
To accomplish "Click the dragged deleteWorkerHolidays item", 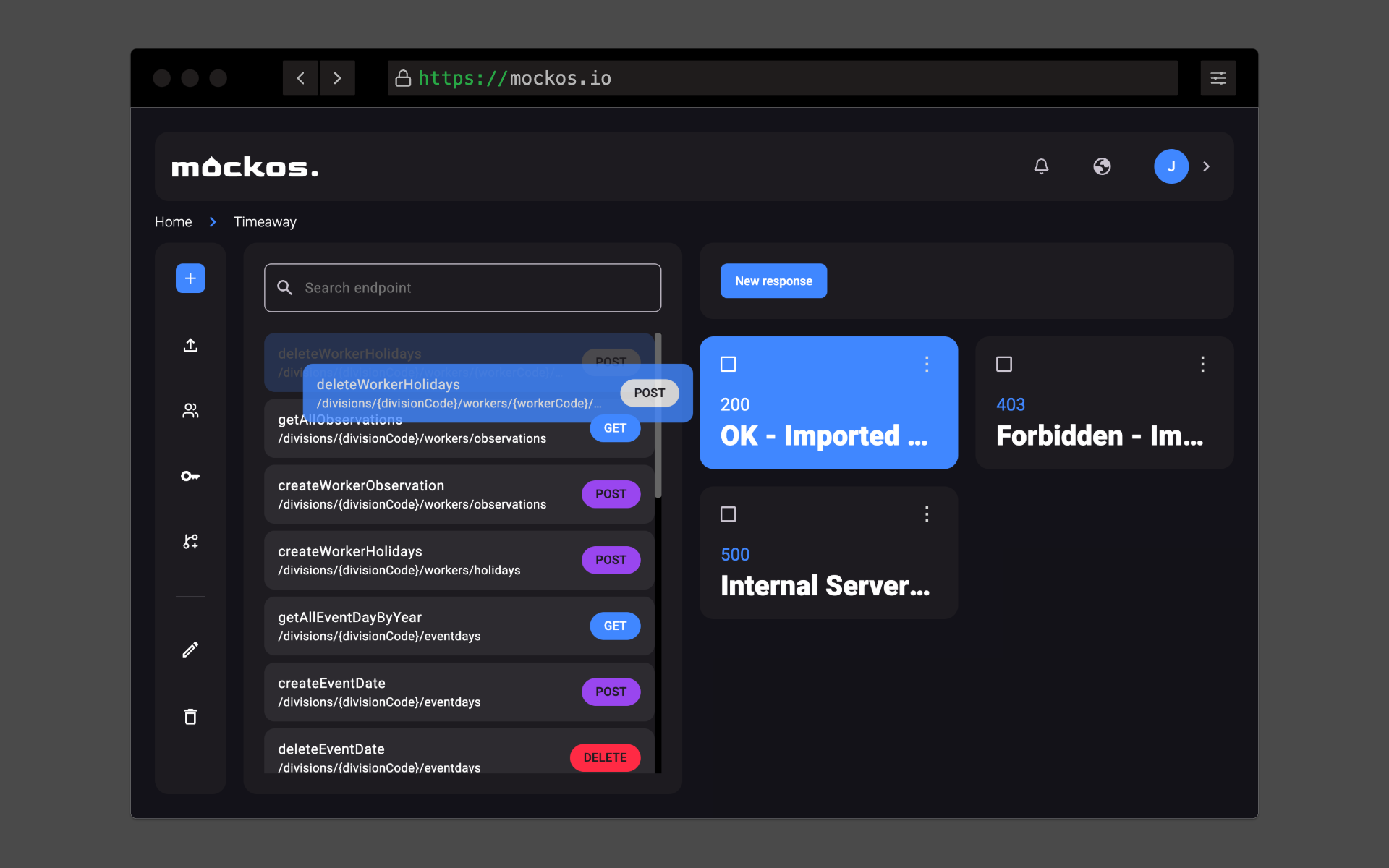I will click(x=498, y=393).
